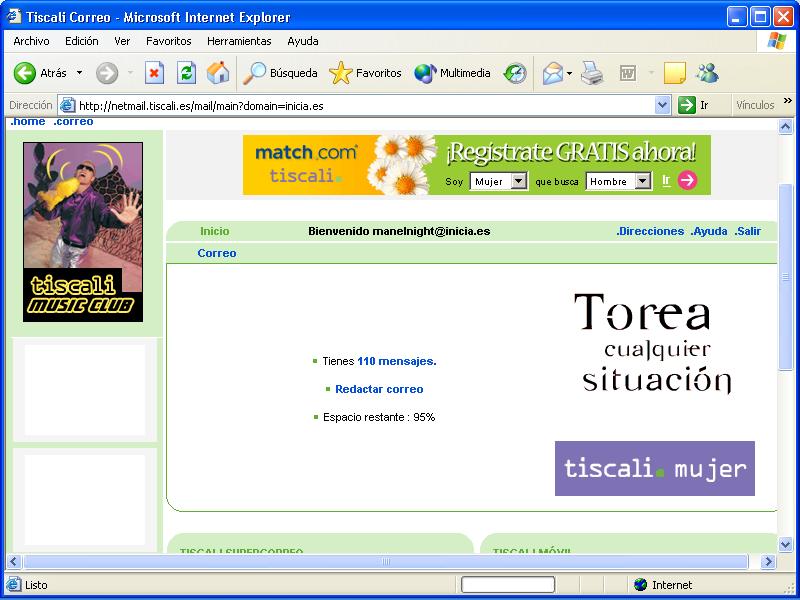Screen dimensions: 800x600
Task: Open the Herramientas menu
Action: [x=239, y=41]
